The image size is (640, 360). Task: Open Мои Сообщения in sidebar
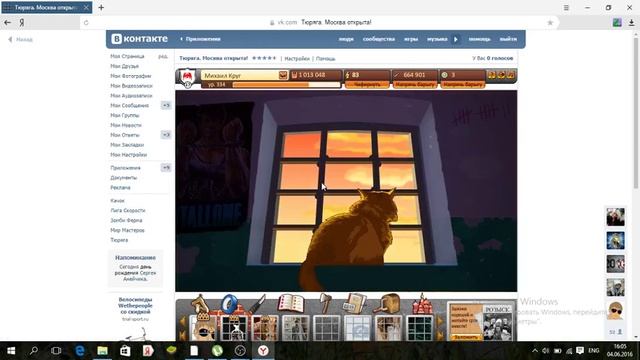129,105
